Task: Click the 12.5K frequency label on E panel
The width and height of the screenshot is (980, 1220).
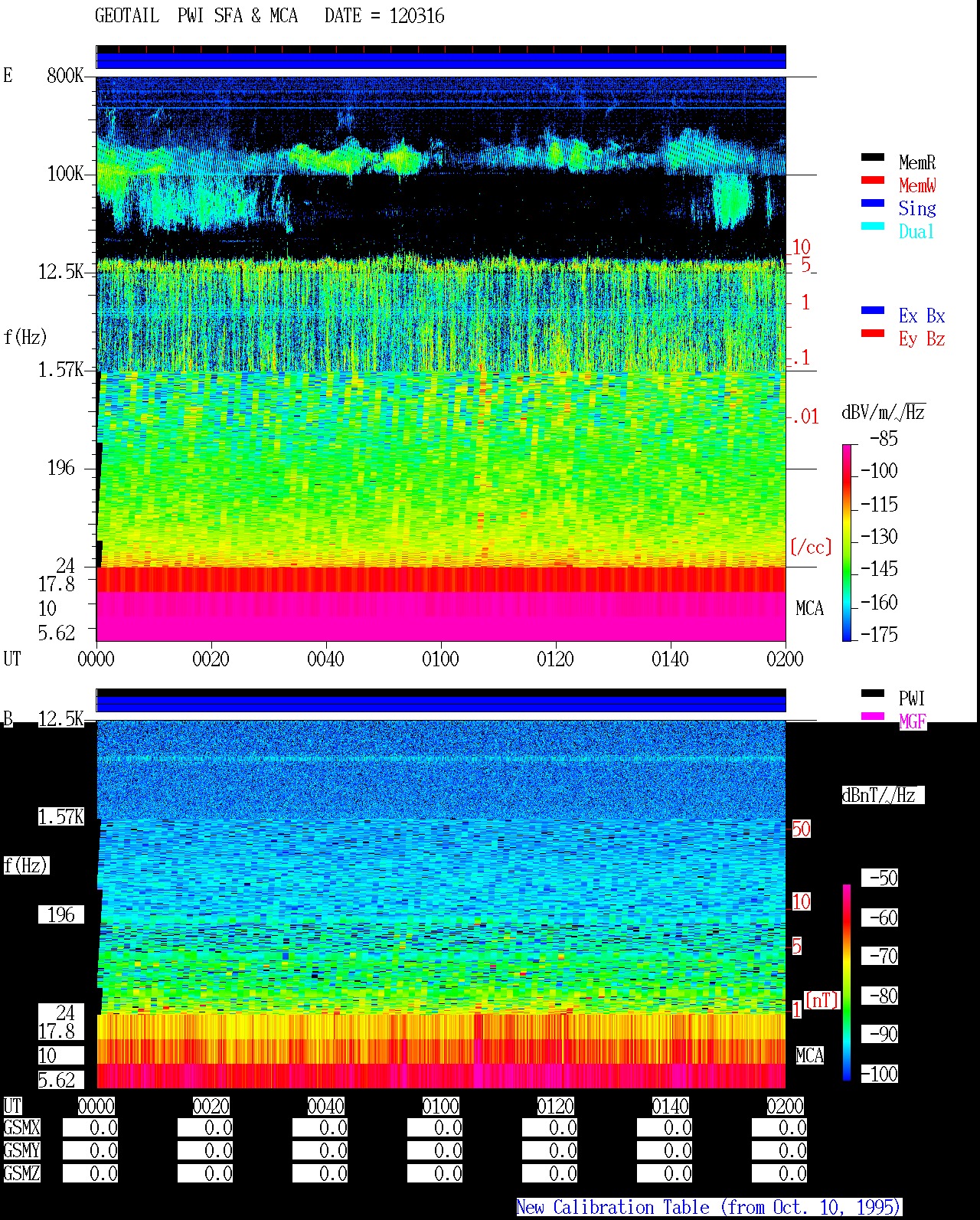Action: coord(61,271)
